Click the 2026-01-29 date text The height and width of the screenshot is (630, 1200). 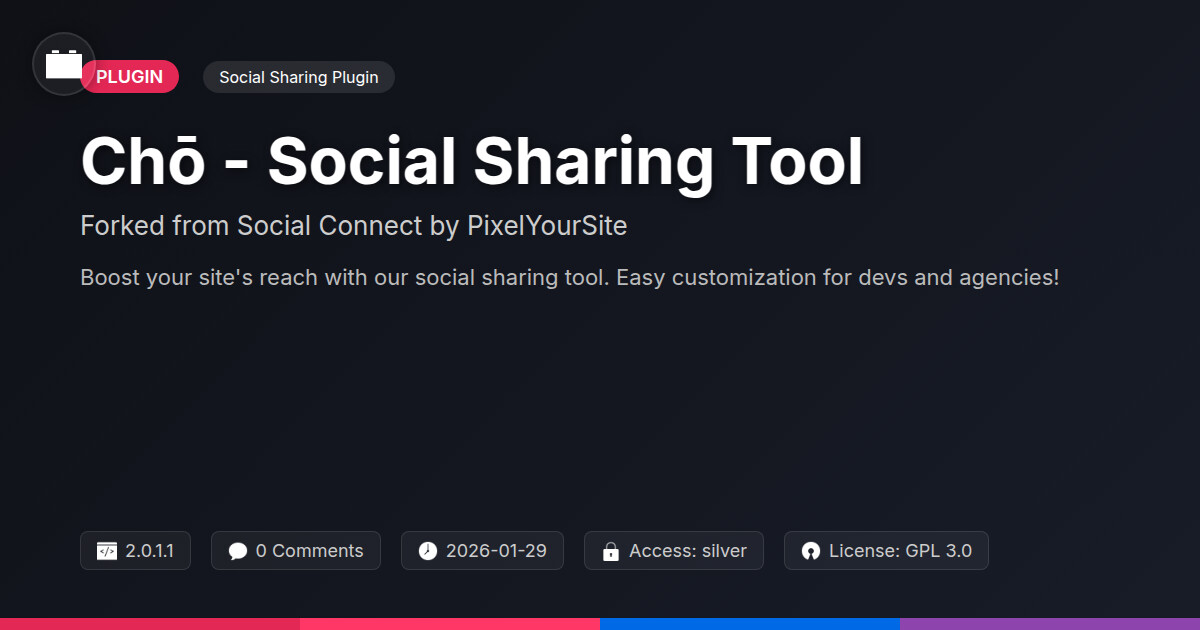[496, 551]
